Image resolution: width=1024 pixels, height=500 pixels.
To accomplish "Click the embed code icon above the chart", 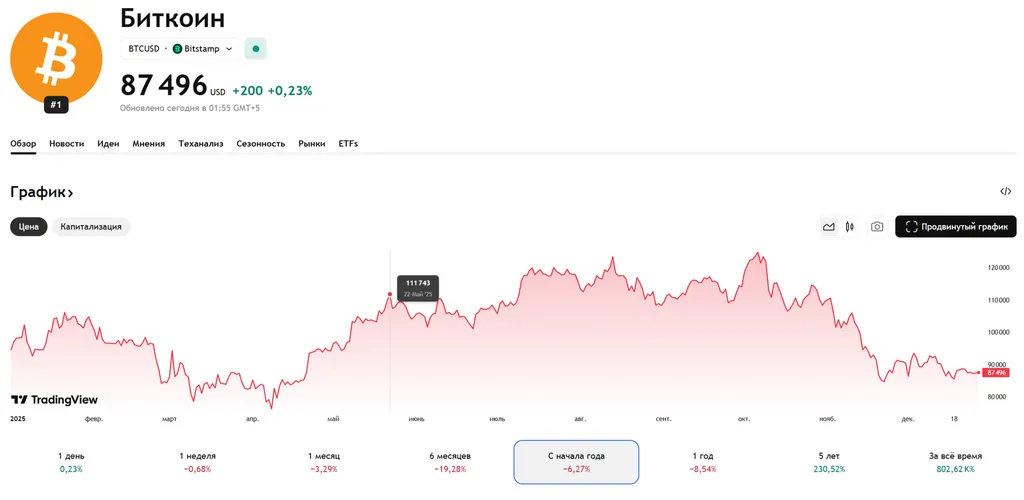I will 1005,192.
